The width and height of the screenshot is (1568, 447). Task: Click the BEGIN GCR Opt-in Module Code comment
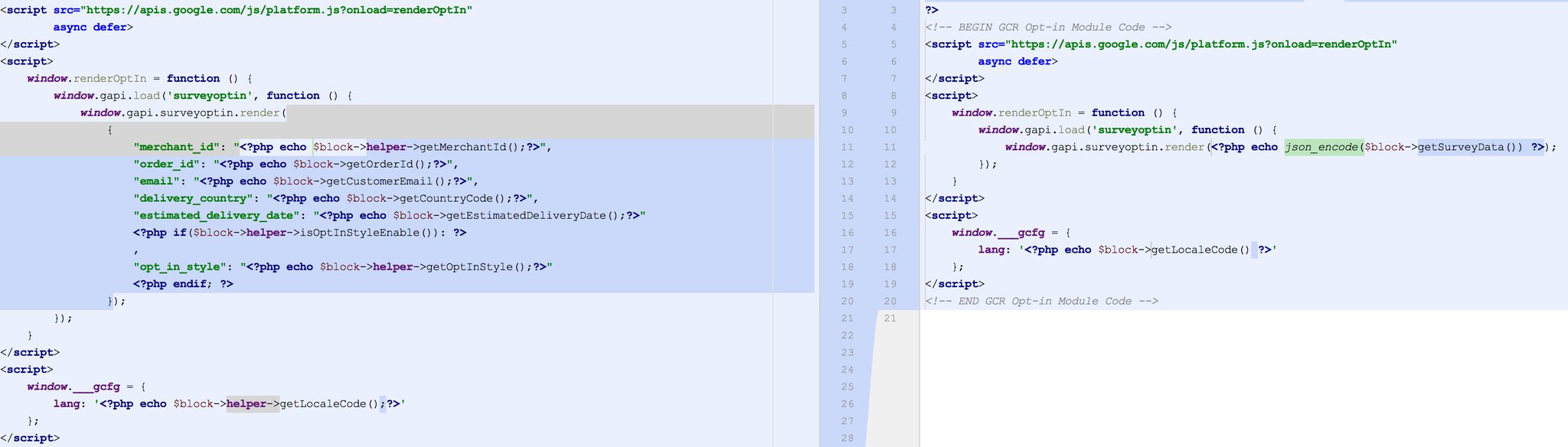[x=1048, y=27]
